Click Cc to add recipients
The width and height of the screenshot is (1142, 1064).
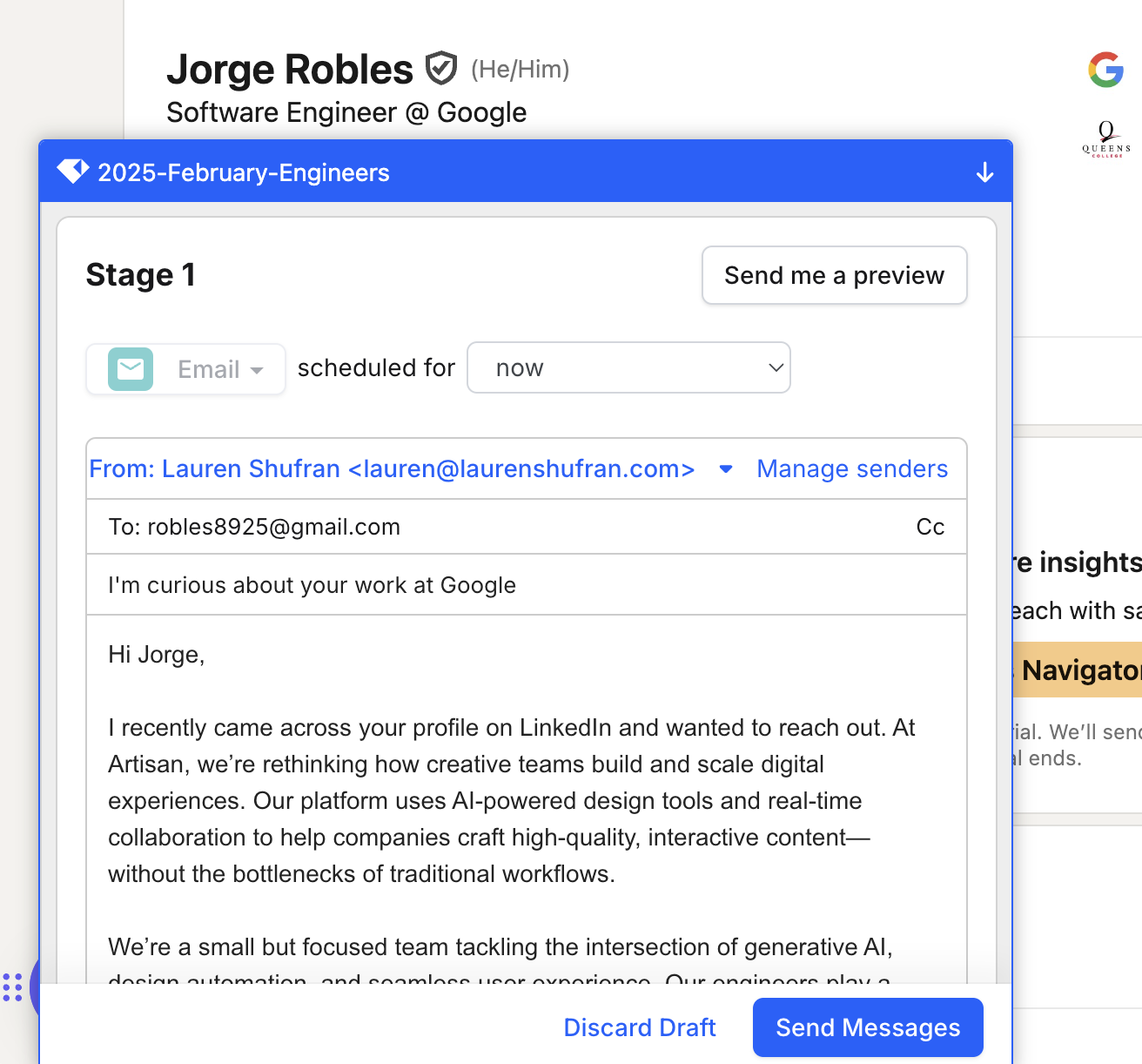click(930, 527)
